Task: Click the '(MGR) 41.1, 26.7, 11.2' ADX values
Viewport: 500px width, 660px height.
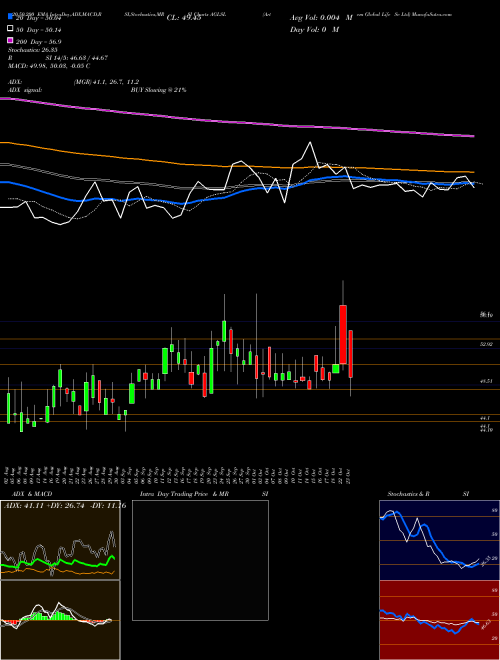Action: coord(106,82)
